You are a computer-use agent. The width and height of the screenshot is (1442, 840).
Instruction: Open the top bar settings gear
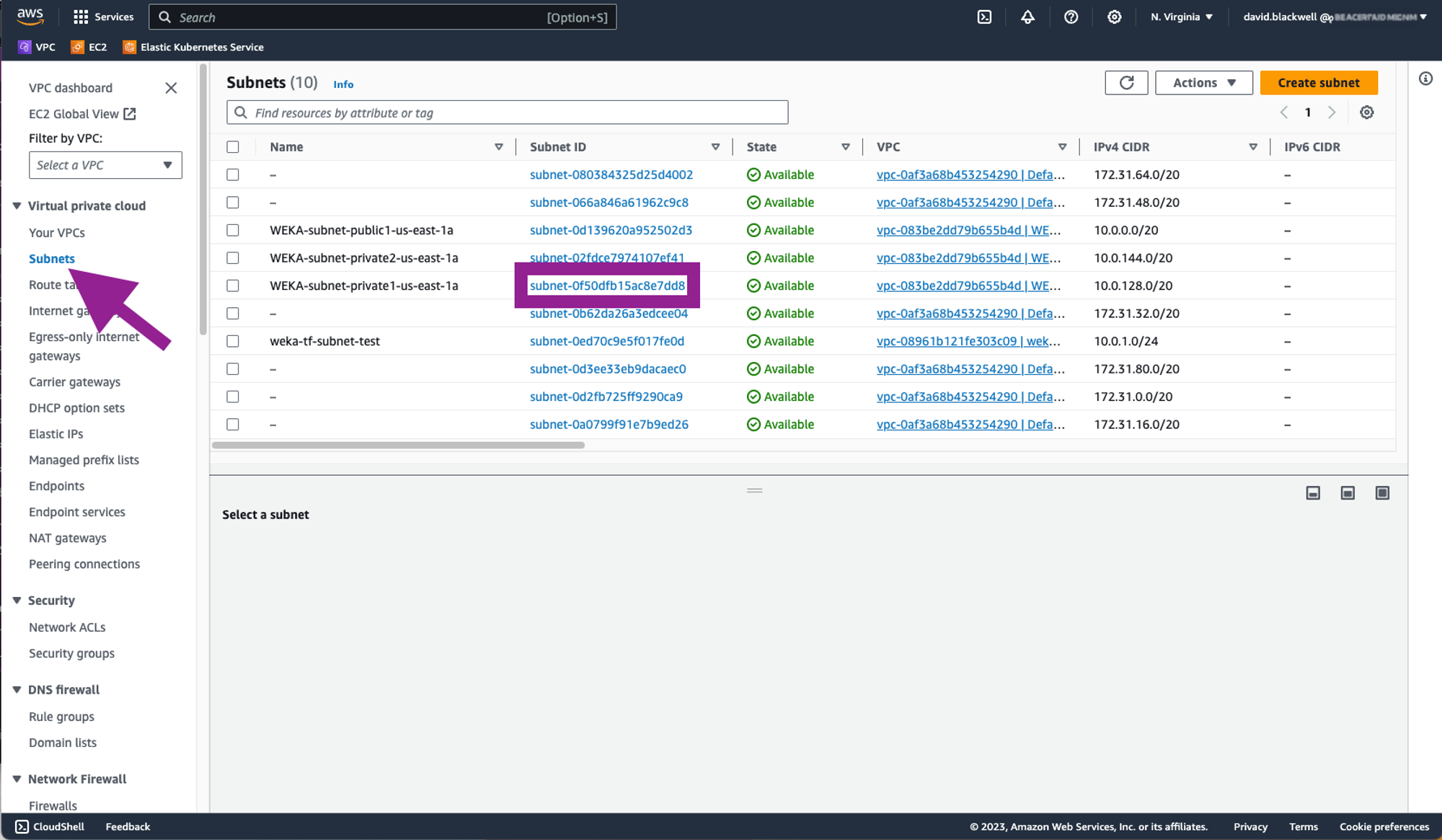tap(1114, 17)
